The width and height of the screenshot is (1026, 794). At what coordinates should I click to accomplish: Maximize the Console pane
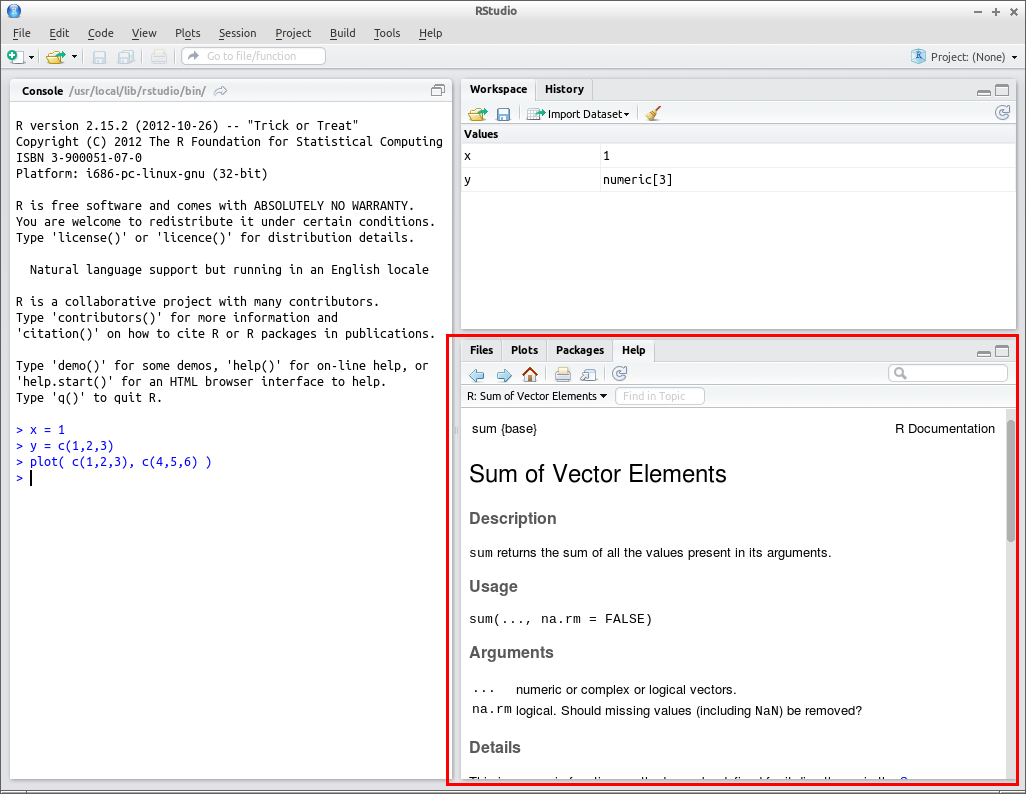[x=438, y=90]
